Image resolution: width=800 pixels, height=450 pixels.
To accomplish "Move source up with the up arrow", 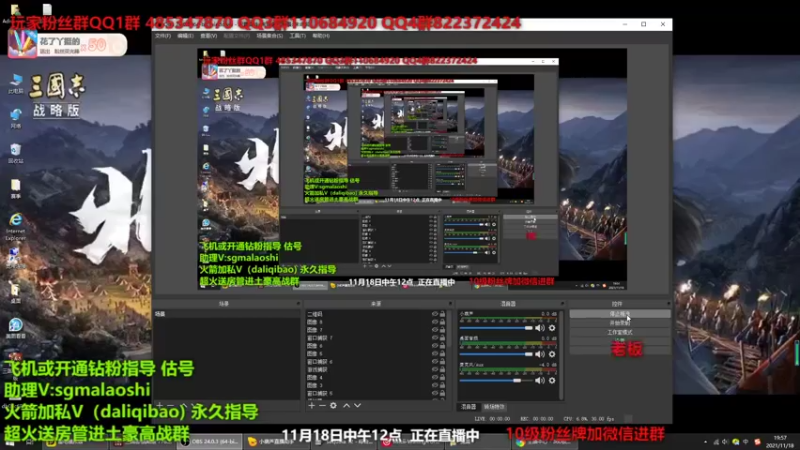I will click(346, 406).
